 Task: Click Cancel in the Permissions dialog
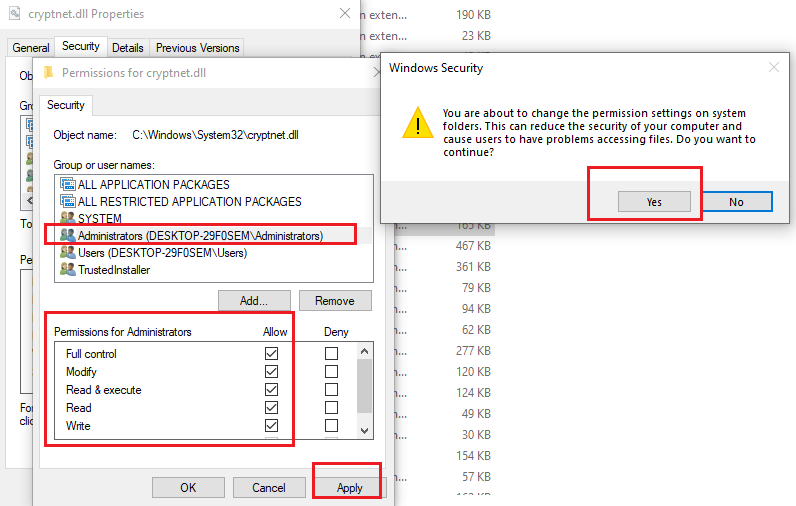click(x=269, y=487)
